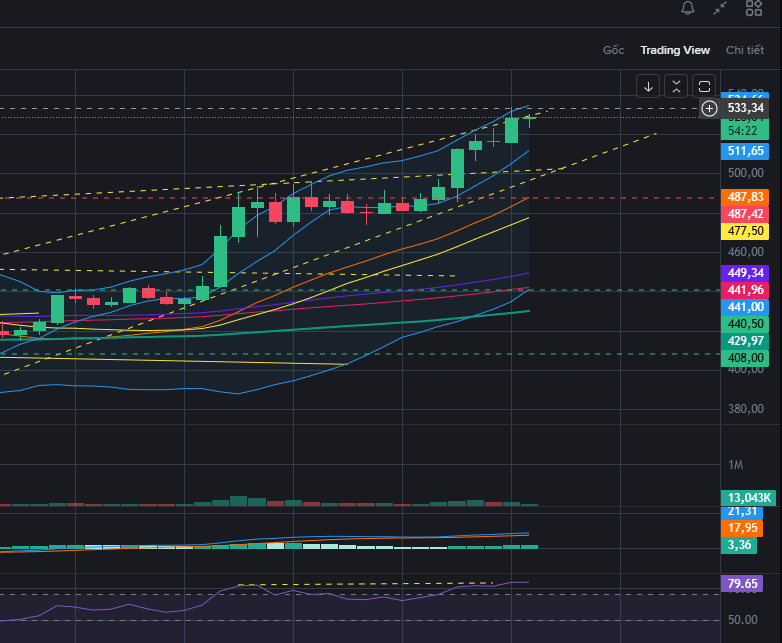Screen dimensions: 782x643
Task: Select the blue 511,65 price label
Action: 745,151
